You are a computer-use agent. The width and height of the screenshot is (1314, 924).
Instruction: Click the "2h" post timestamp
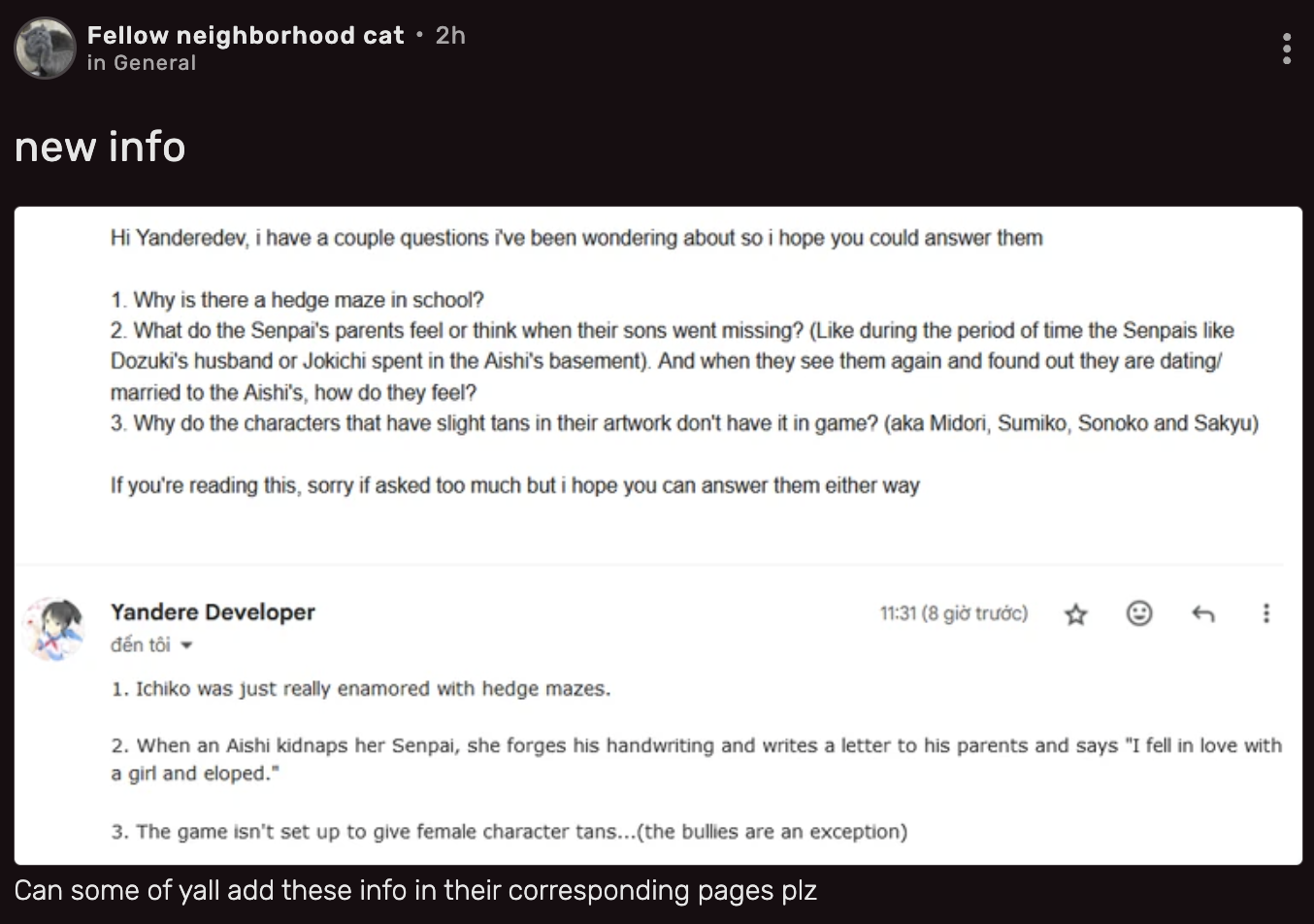pos(450,35)
